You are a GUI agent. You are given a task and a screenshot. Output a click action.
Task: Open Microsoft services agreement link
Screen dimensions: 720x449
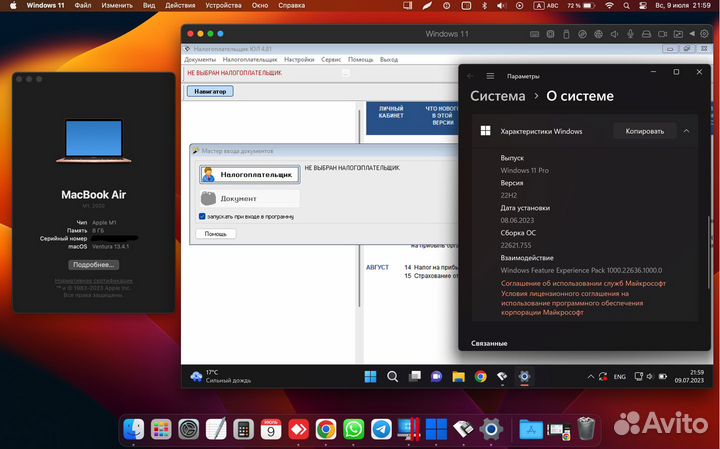(583, 283)
